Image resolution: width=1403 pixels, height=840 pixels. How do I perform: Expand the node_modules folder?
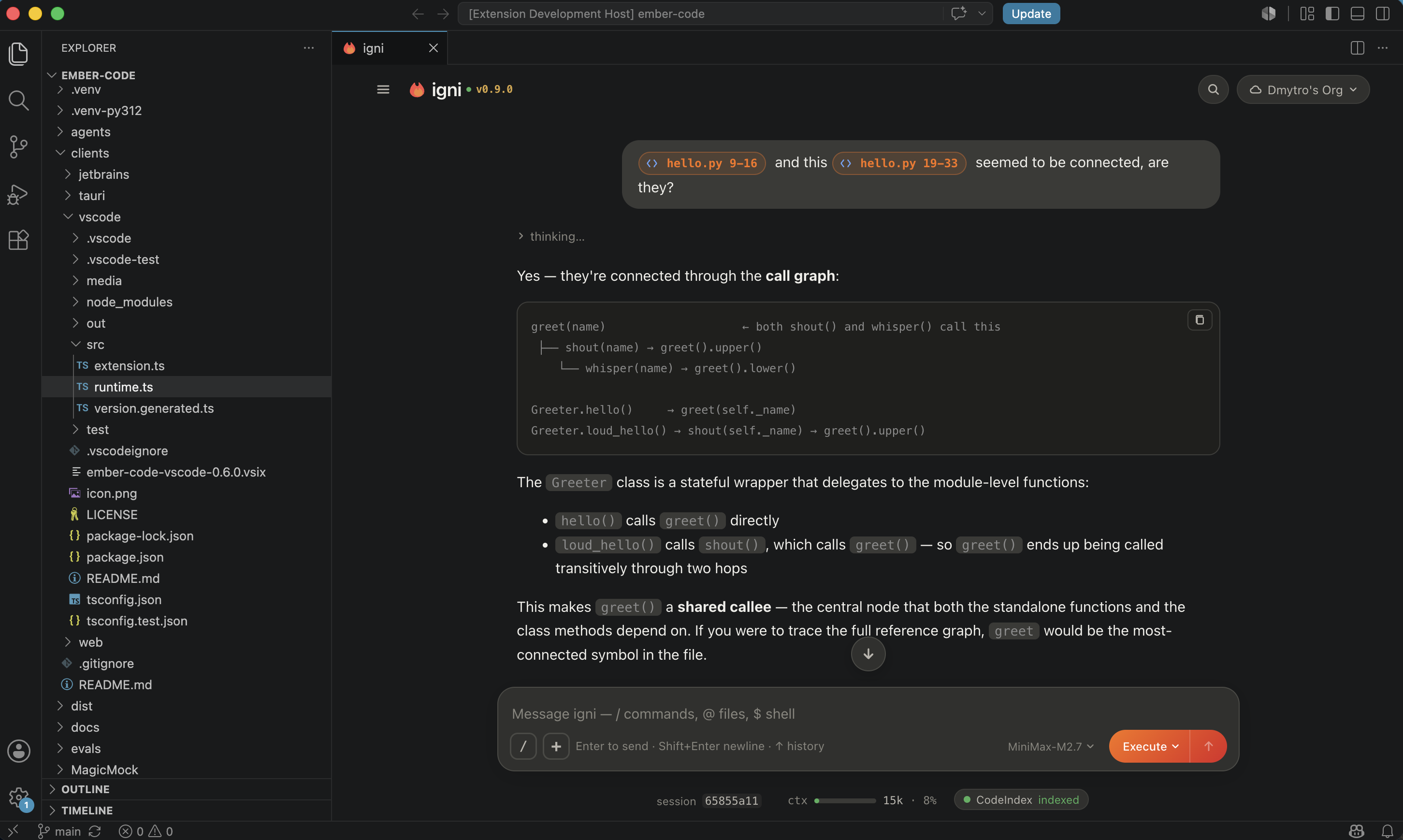point(187,302)
